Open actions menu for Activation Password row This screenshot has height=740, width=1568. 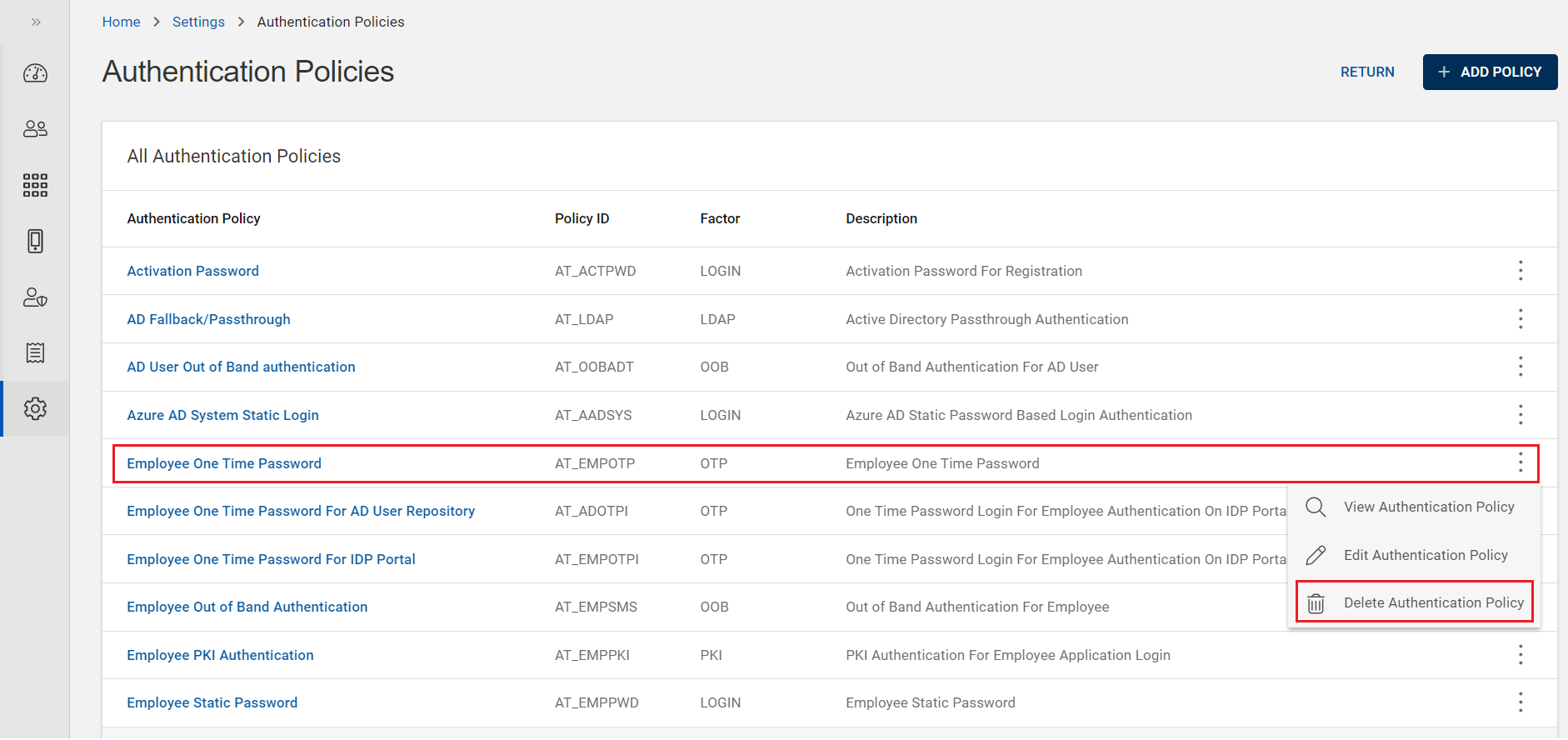[x=1520, y=271]
